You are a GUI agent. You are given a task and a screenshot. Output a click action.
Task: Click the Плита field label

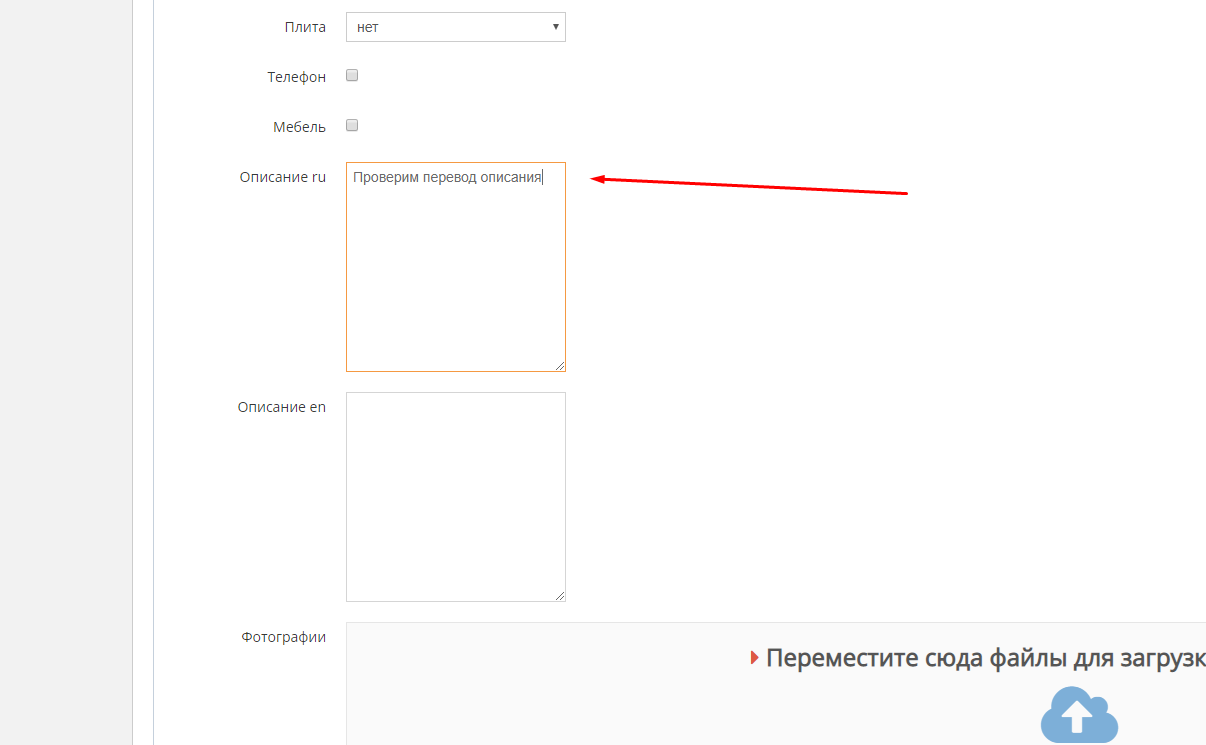click(x=305, y=27)
